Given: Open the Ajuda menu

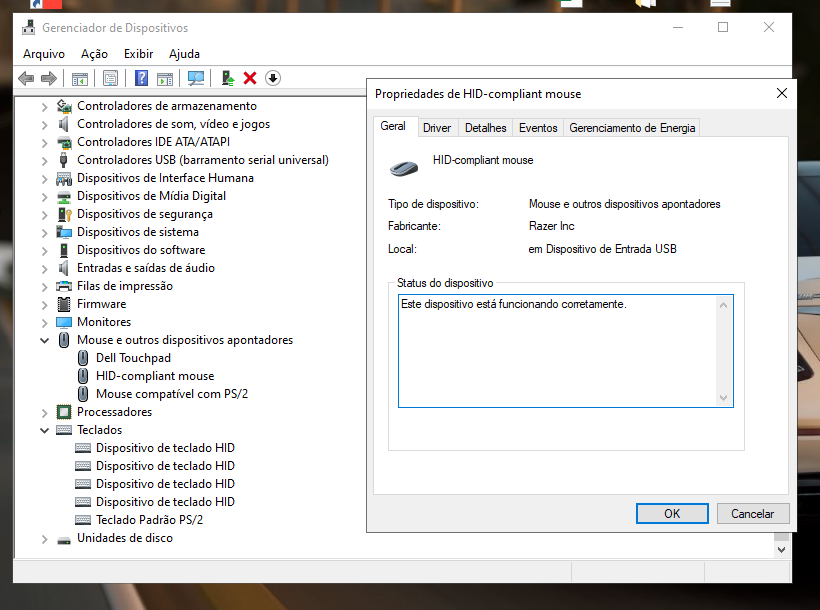Looking at the screenshot, I should 184,54.
